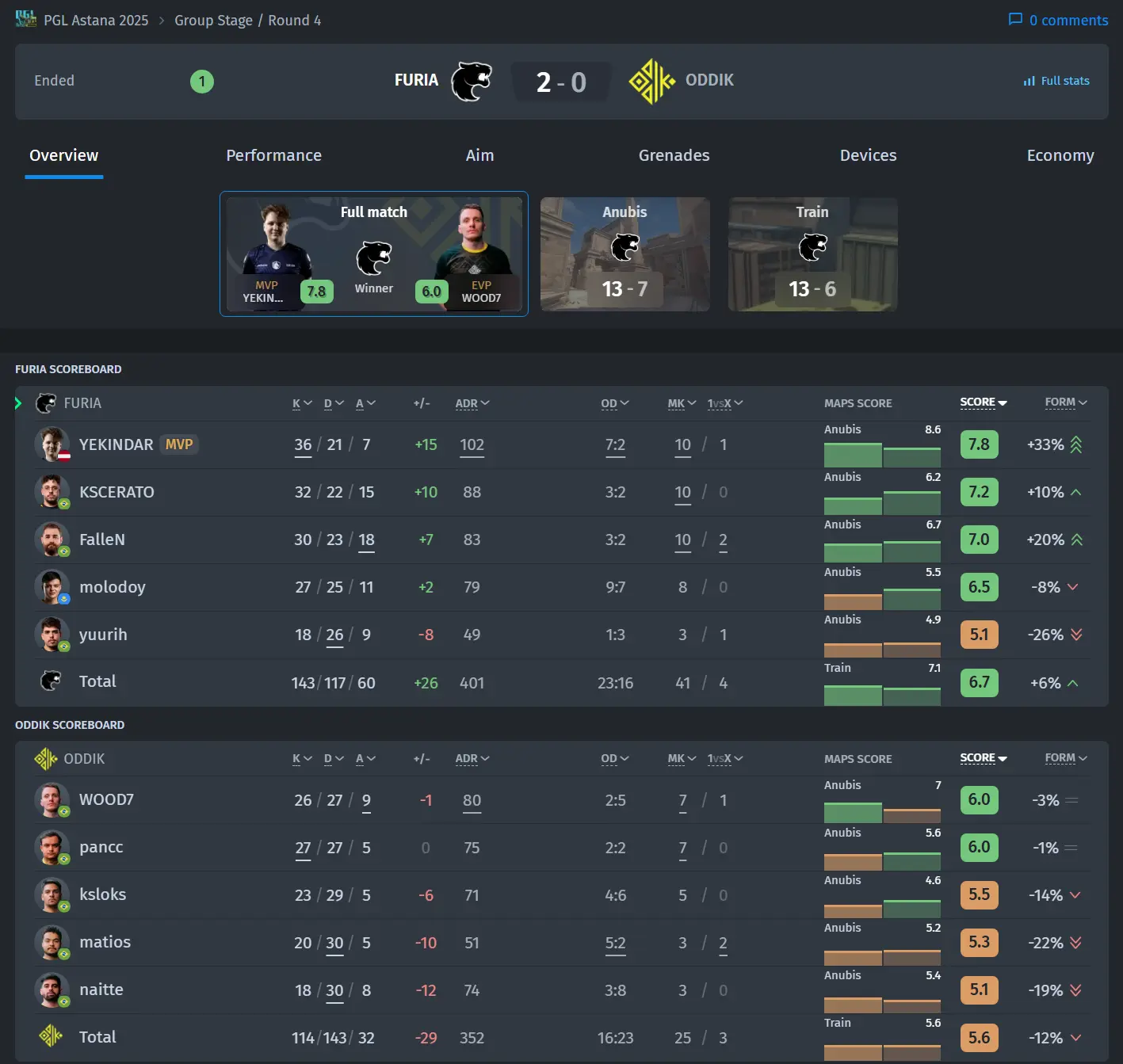
Task: Click the Full stats bar chart icon
Action: 1029,81
